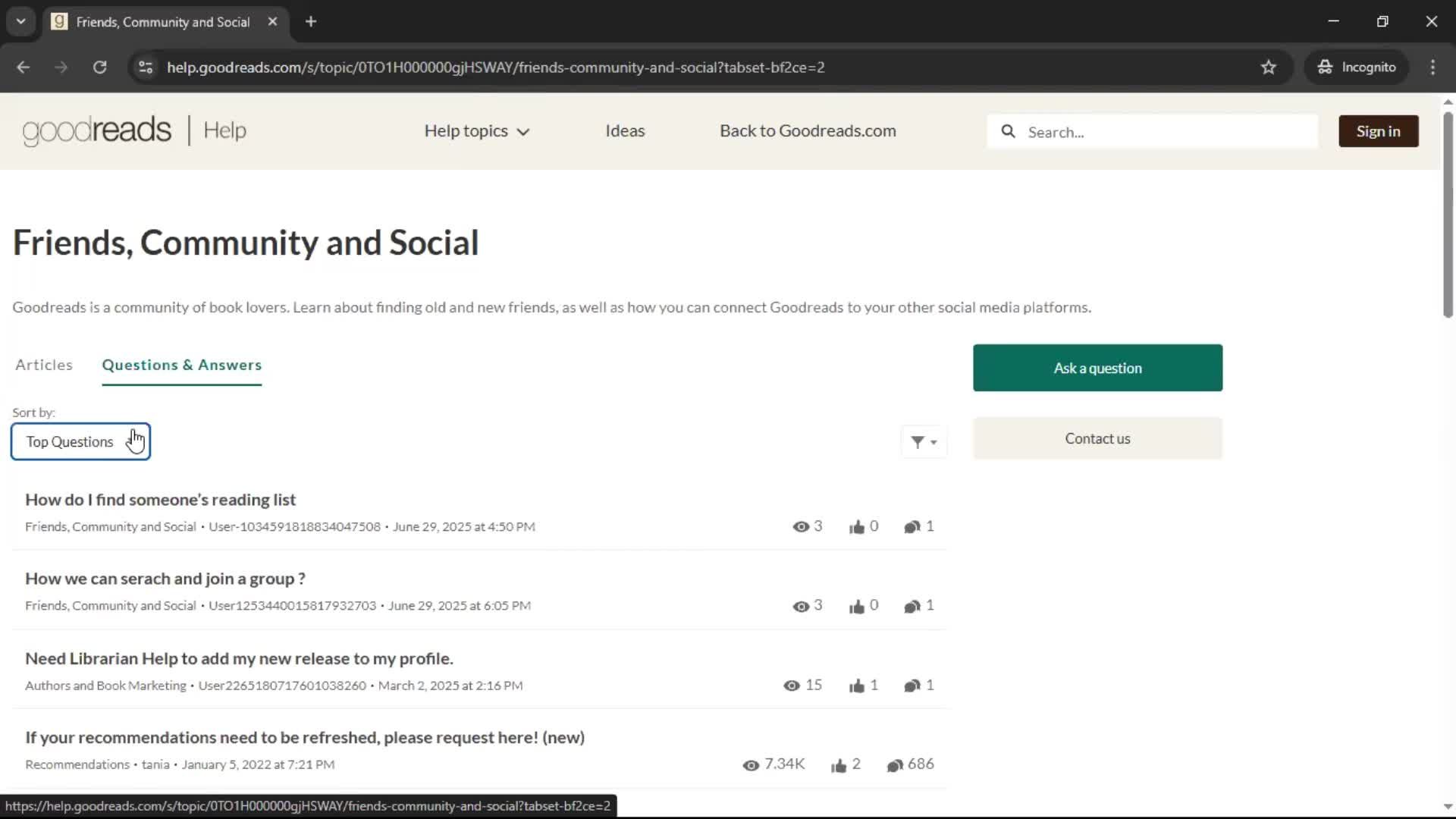The width and height of the screenshot is (1456, 819).
Task: Open the tab search dropdown
Action: (21, 22)
